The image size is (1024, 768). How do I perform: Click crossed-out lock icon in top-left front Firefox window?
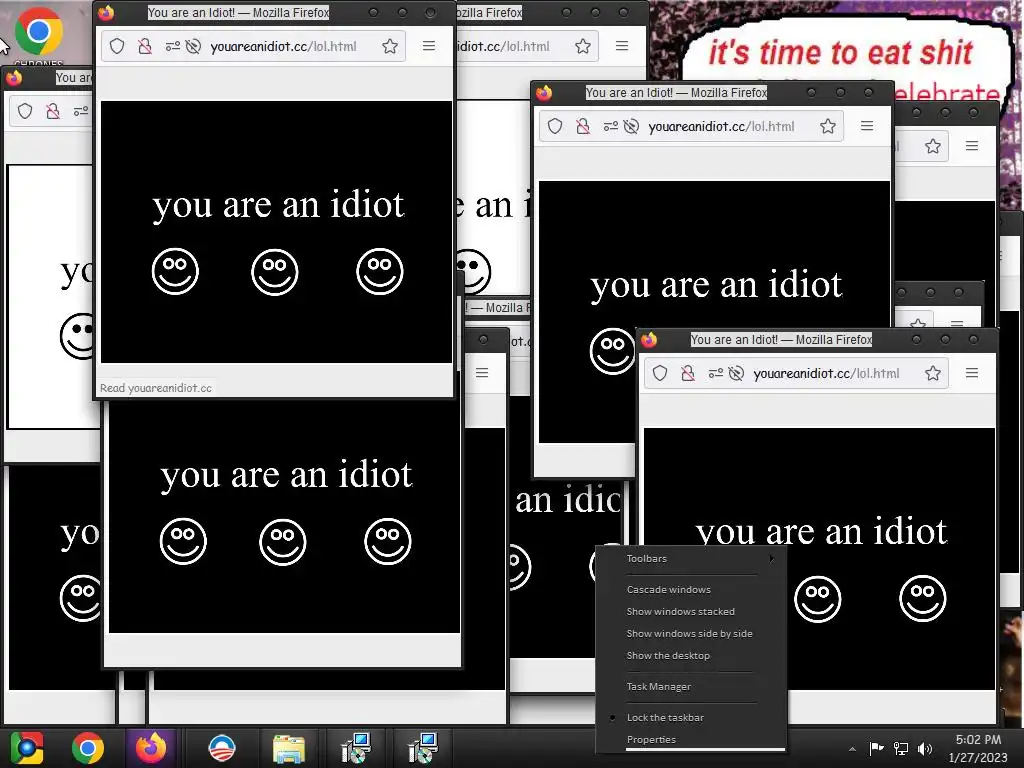pyautogui.click(x=145, y=46)
